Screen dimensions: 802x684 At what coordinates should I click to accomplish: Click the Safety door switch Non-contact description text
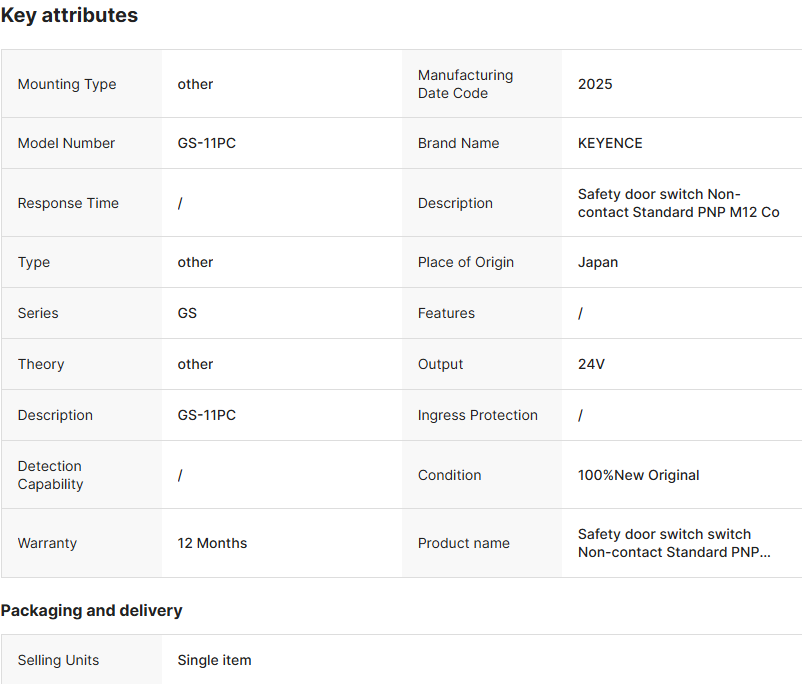point(678,203)
